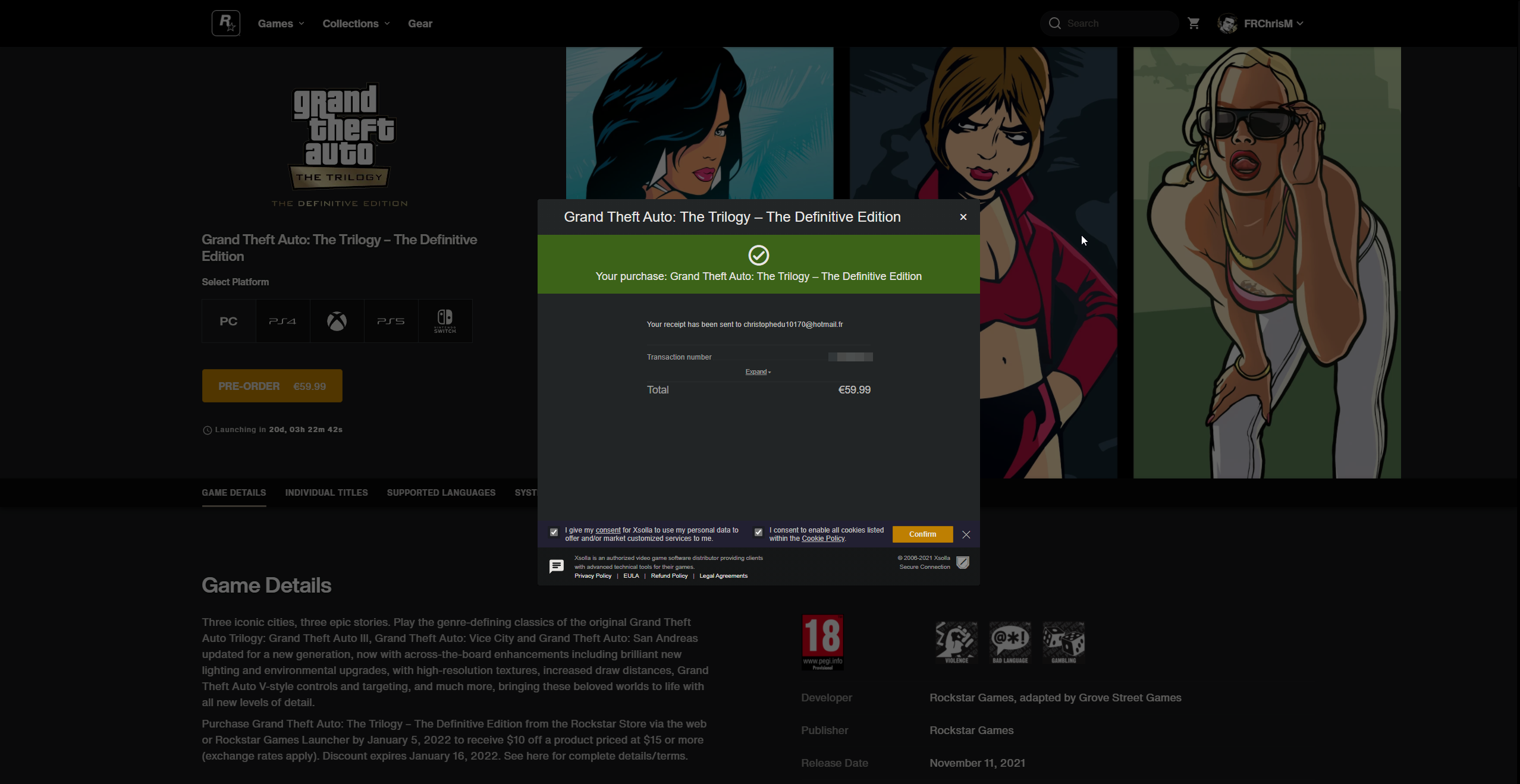1520x784 pixels.
Task: Toggle Xsolla personal data consent checkbox
Action: coord(554,532)
